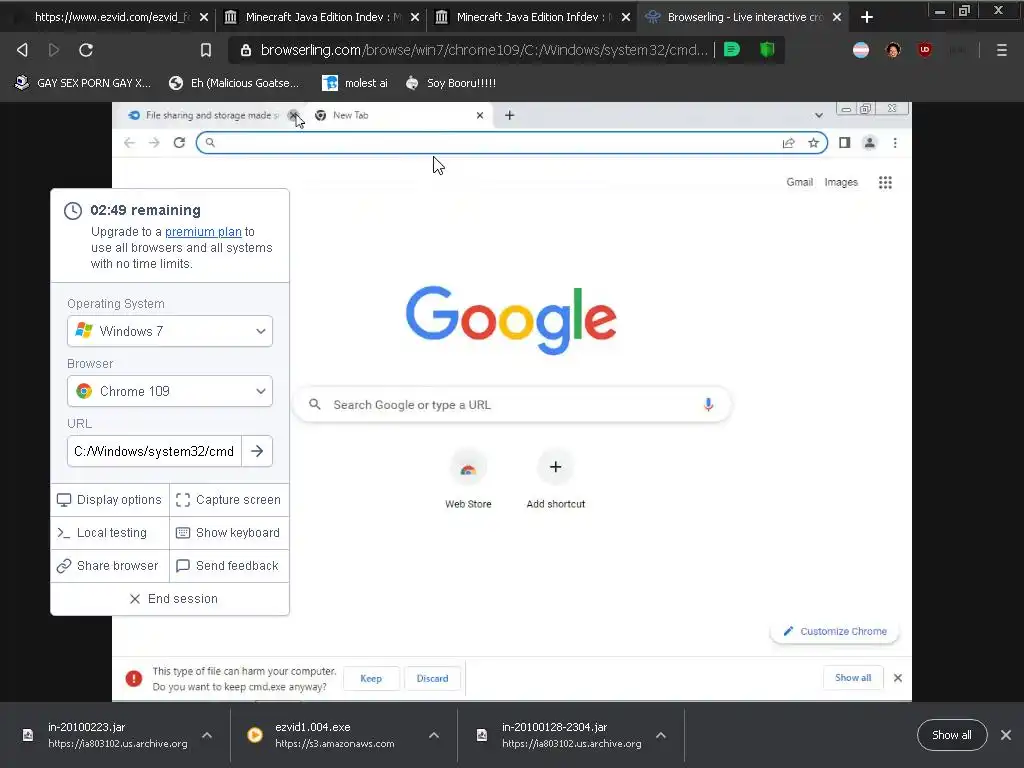The image size is (1024, 768).
Task: Submit the URL with arrow button
Action: pyautogui.click(x=257, y=451)
